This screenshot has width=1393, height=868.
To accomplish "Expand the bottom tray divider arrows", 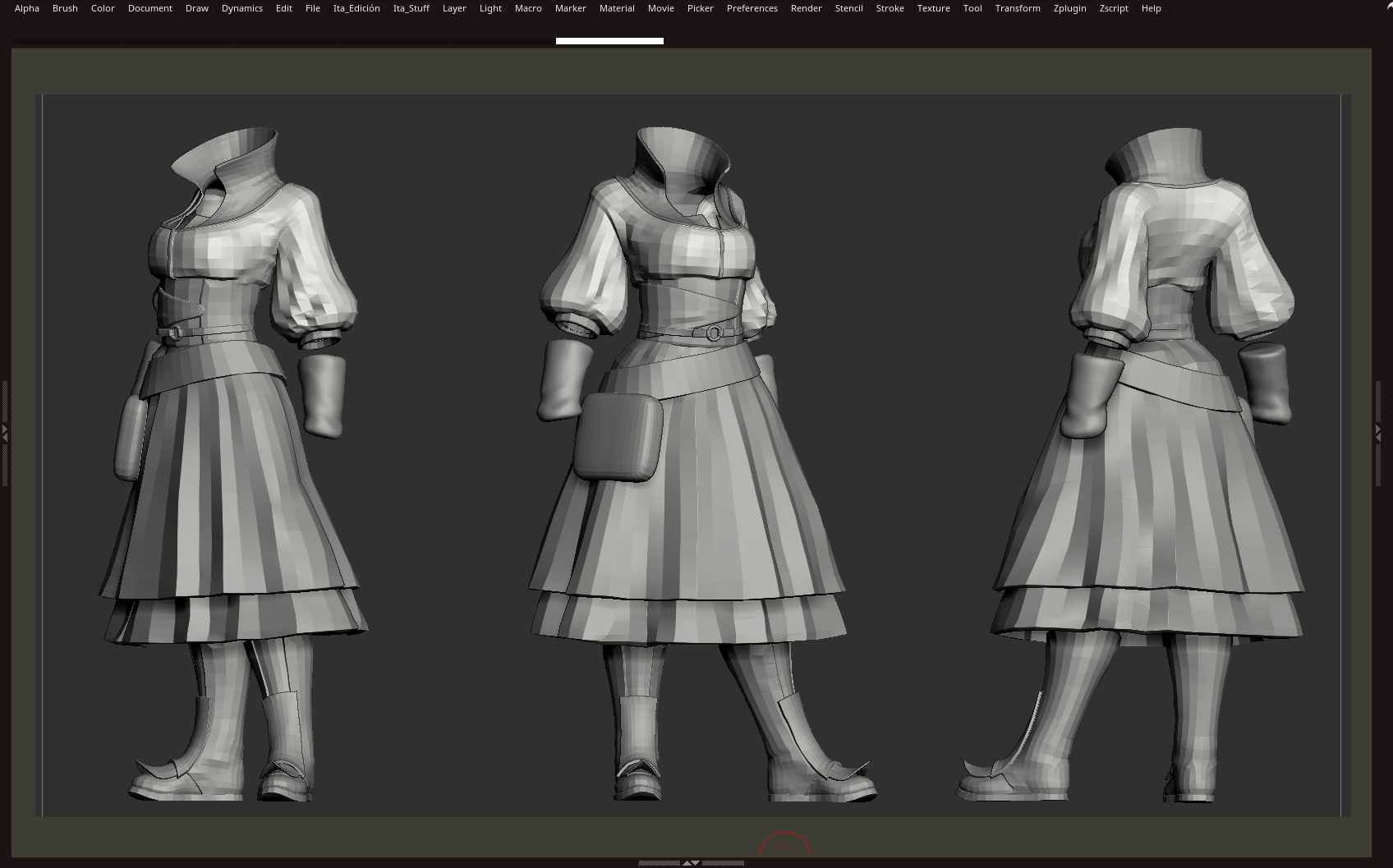I will click(691, 863).
